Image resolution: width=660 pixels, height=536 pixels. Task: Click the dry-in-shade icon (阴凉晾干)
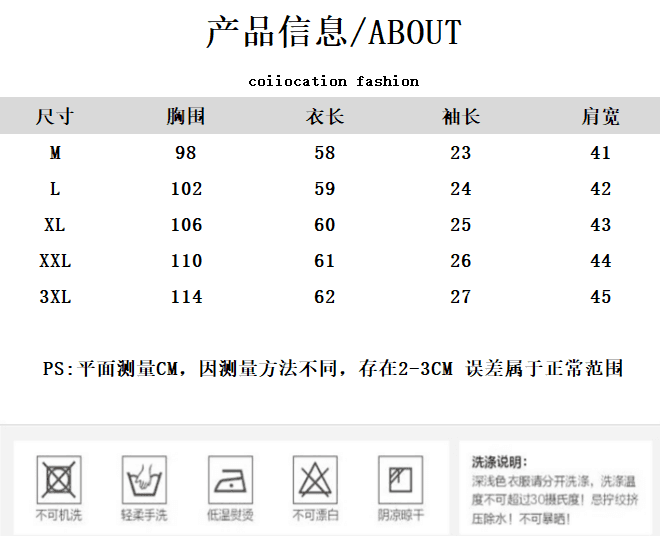tap(400, 480)
